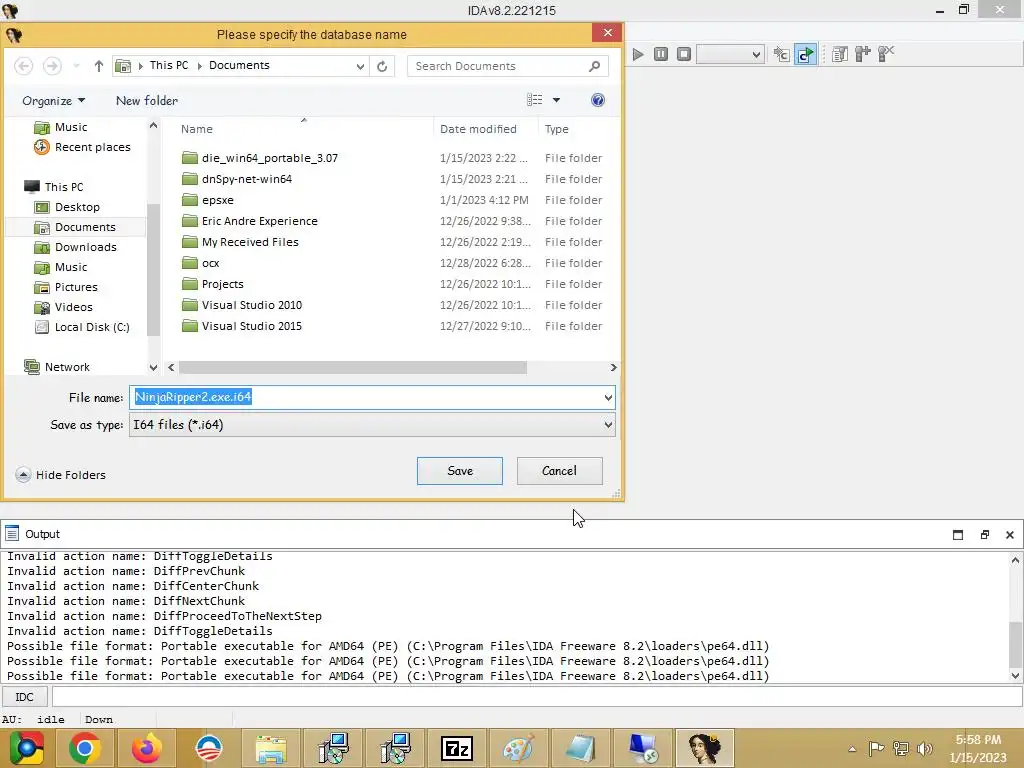Open Paint from the taskbar
The width and height of the screenshot is (1024, 768).
[519, 748]
